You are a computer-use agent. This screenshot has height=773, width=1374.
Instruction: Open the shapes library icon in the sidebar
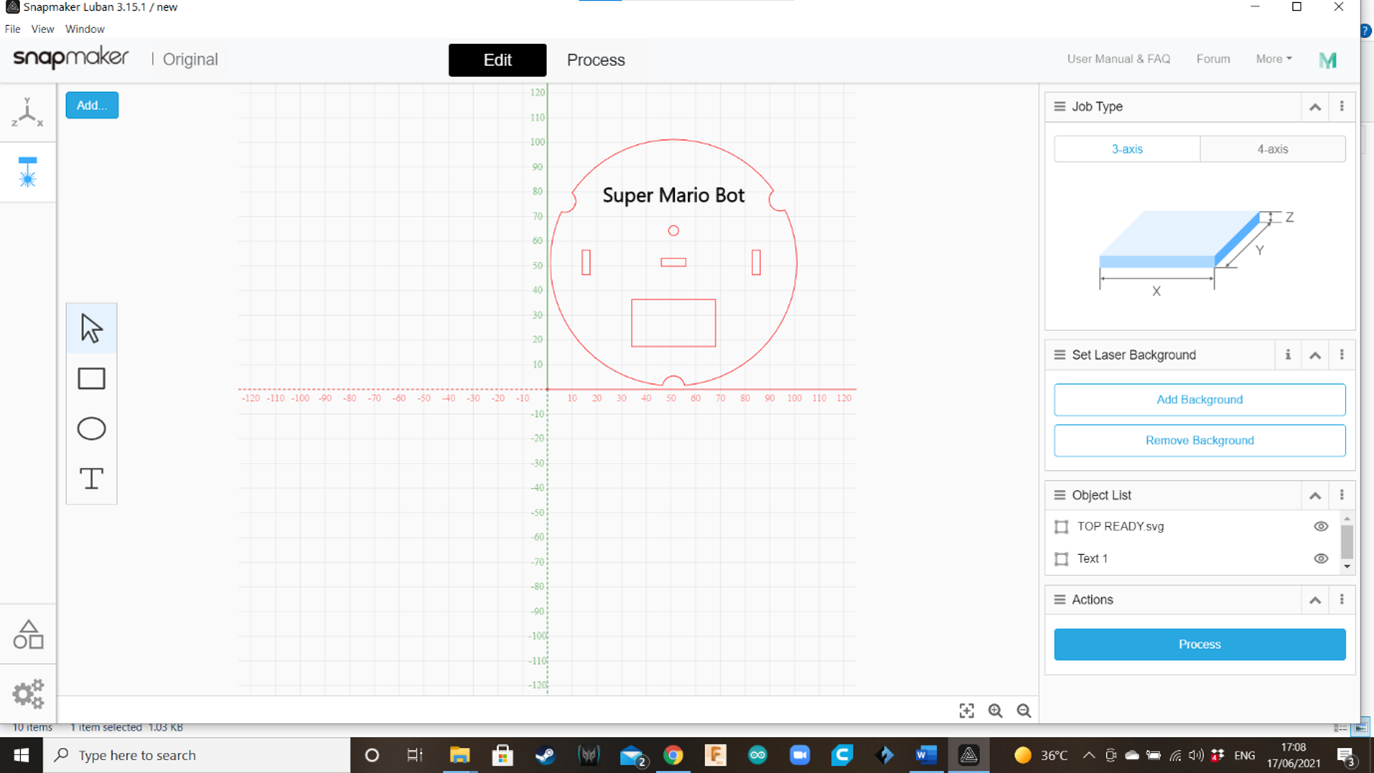point(28,634)
